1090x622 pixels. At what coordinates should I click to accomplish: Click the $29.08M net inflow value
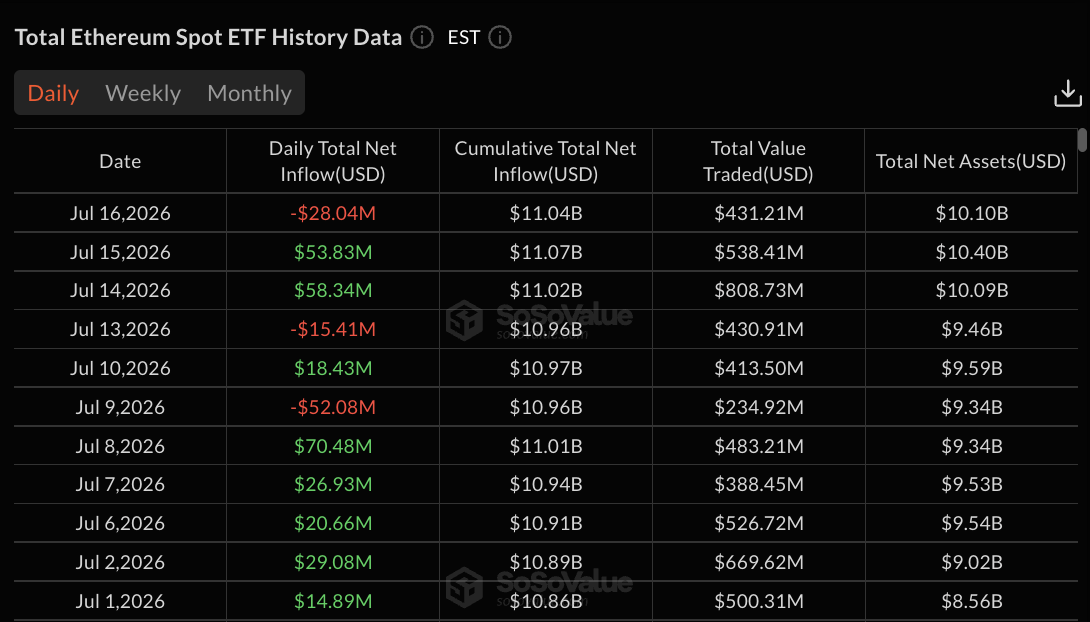pos(333,562)
